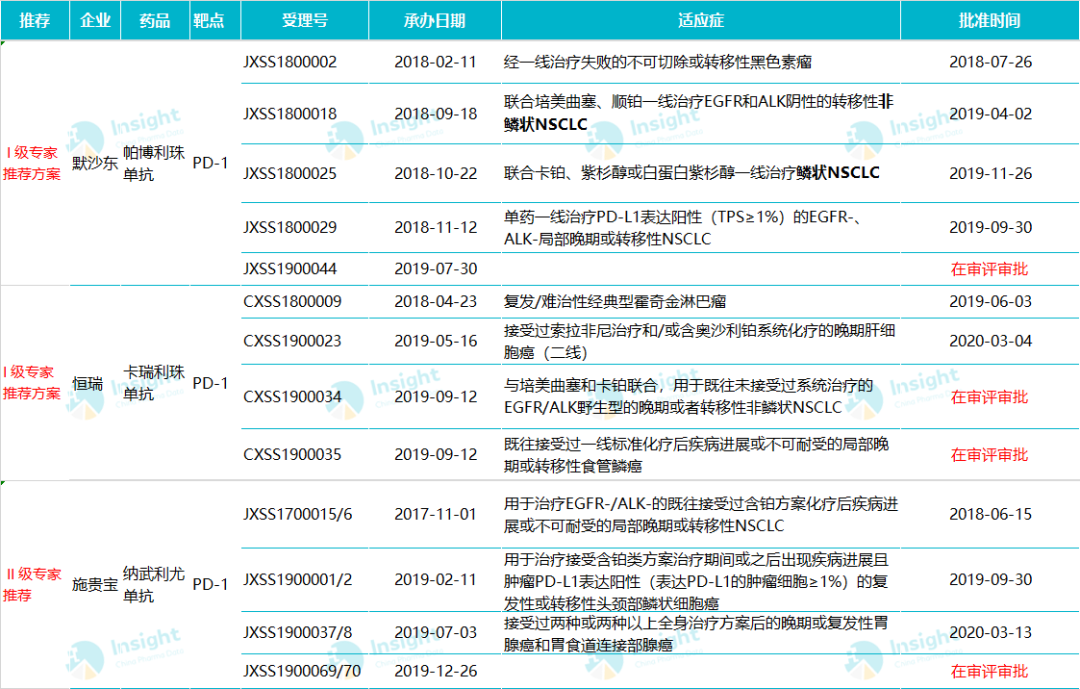Select acceptance number JXSS1800018

tap(290, 114)
